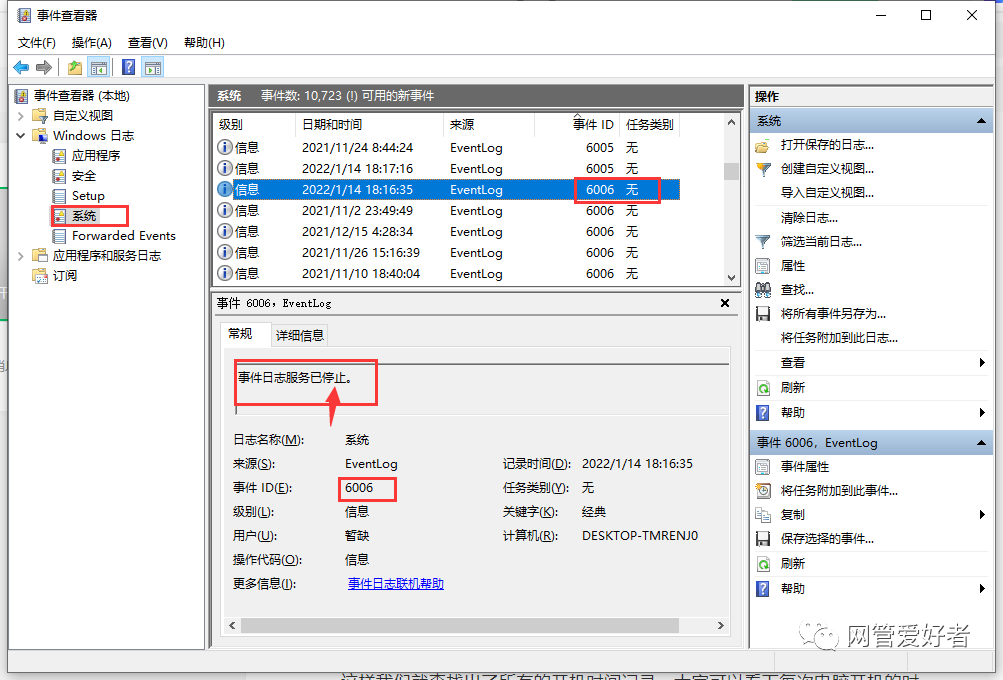Screen dimensions: 1003x680
Task: Navigate back using the blue arrow
Action: 20,66
